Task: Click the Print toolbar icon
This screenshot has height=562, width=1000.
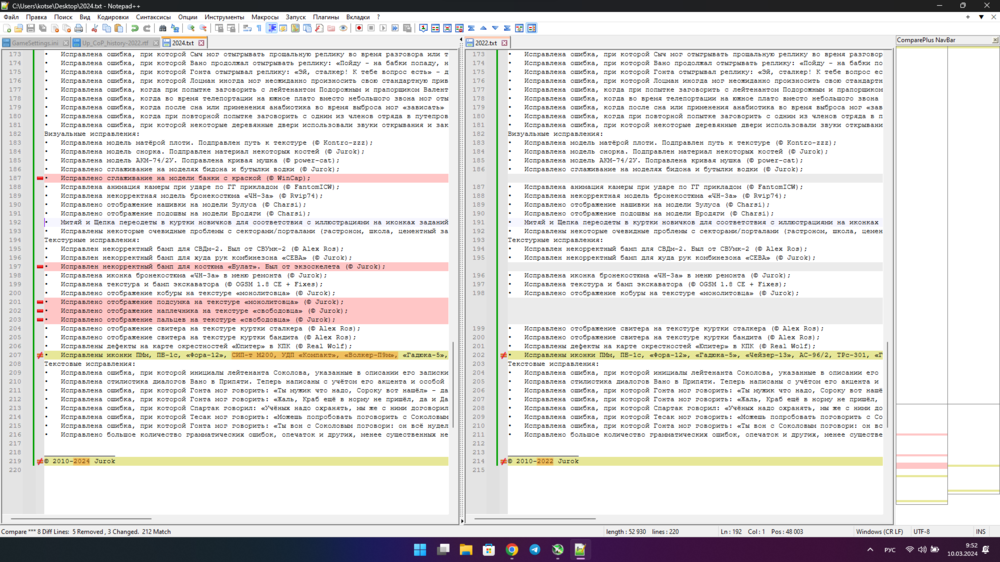Action: coord(80,28)
